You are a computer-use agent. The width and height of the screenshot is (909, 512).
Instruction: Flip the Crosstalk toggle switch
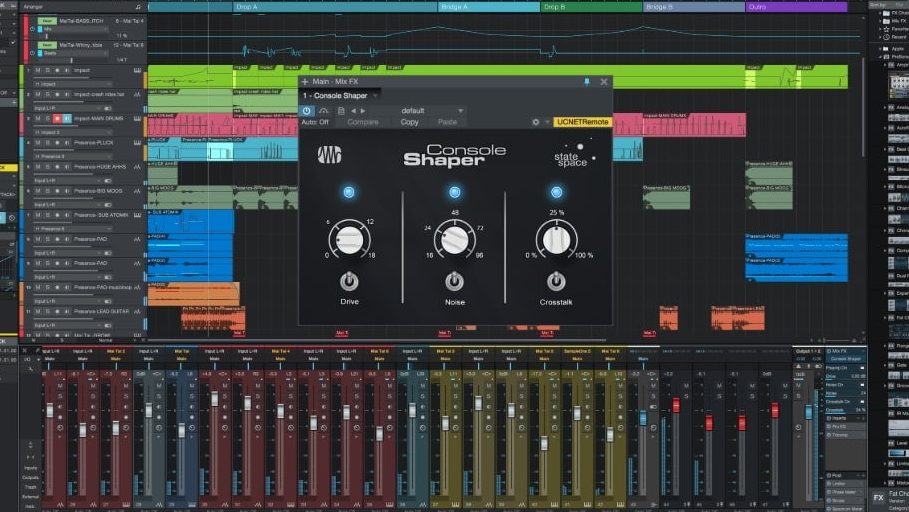(556, 281)
